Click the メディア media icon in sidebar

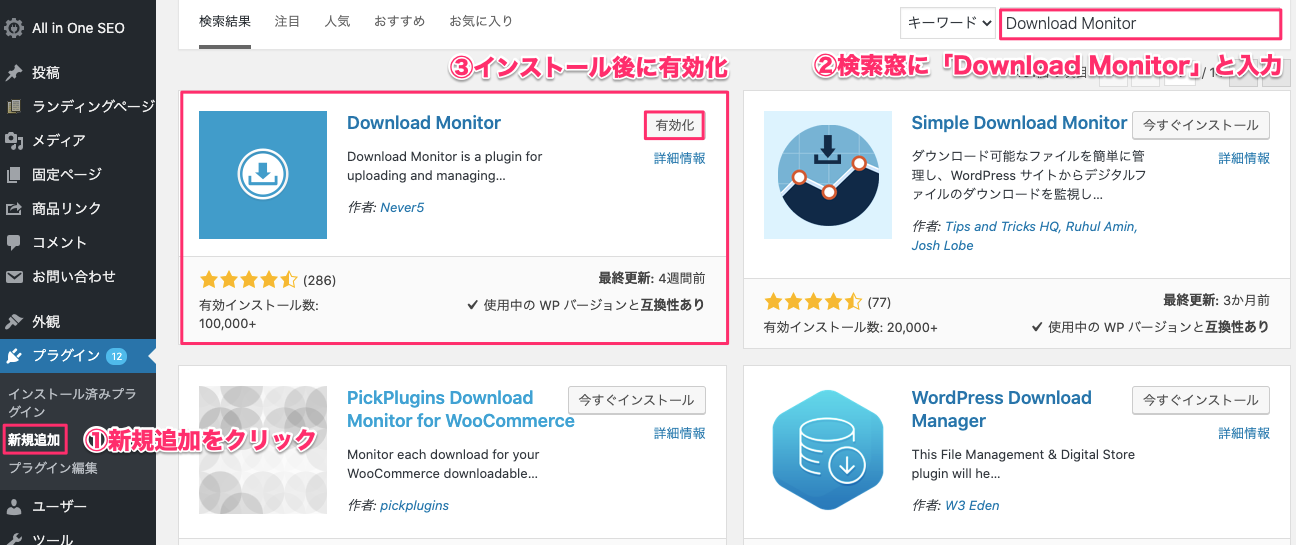(x=14, y=140)
